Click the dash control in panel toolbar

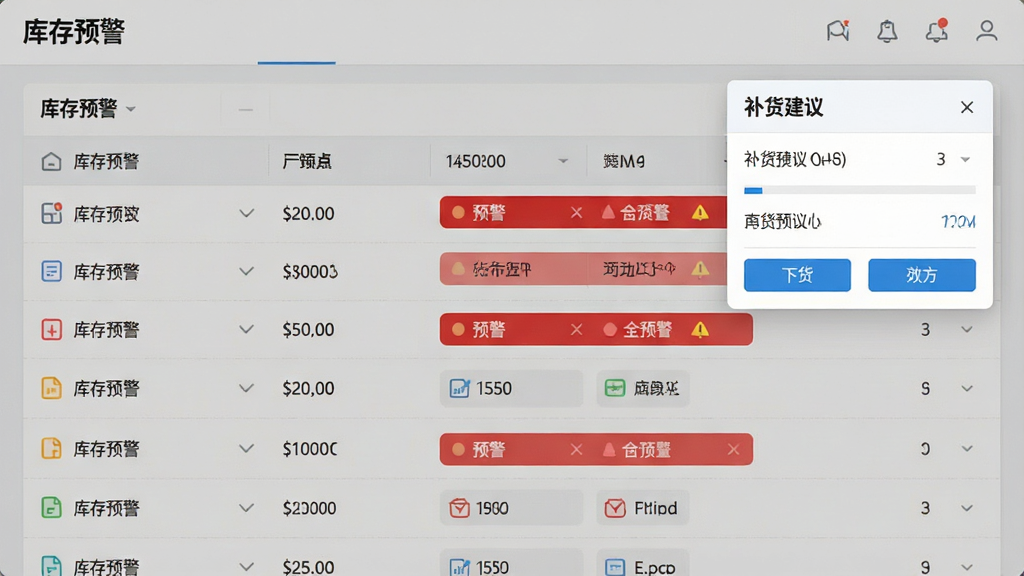tap(246, 110)
